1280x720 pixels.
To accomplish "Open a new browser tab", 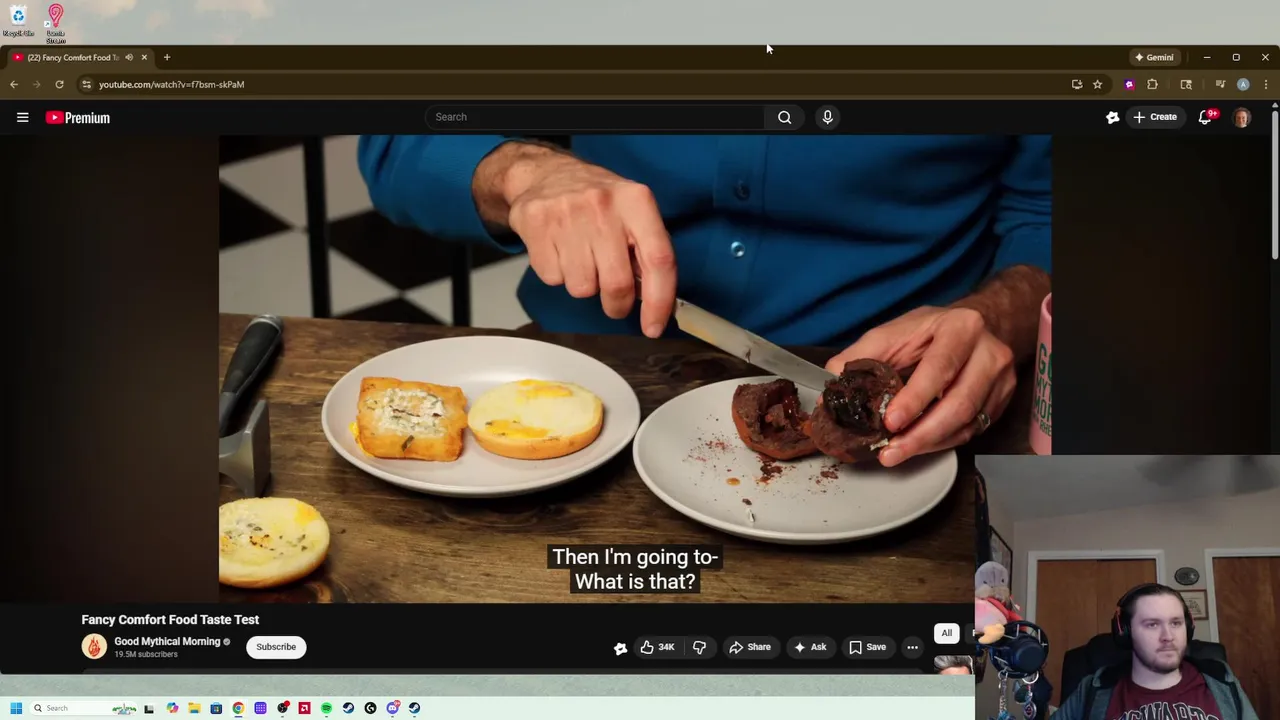I will pos(167,57).
